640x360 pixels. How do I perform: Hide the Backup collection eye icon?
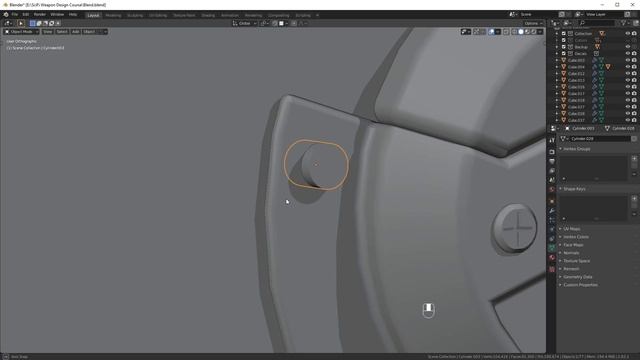(x=628, y=47)
